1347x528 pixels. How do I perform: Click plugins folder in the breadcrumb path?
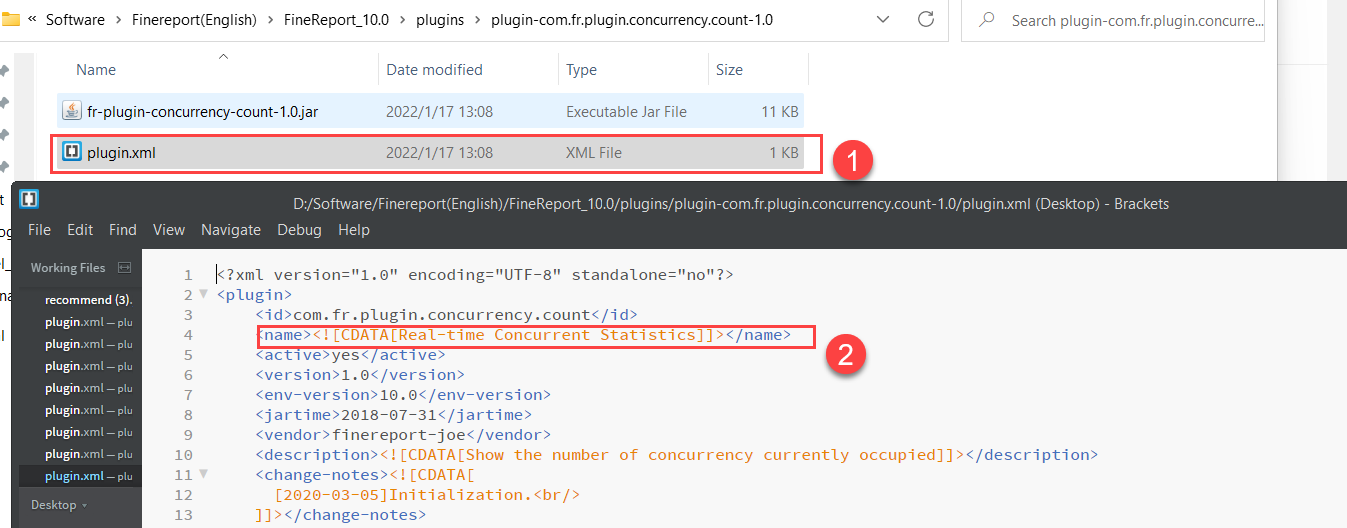coord(438,20)
